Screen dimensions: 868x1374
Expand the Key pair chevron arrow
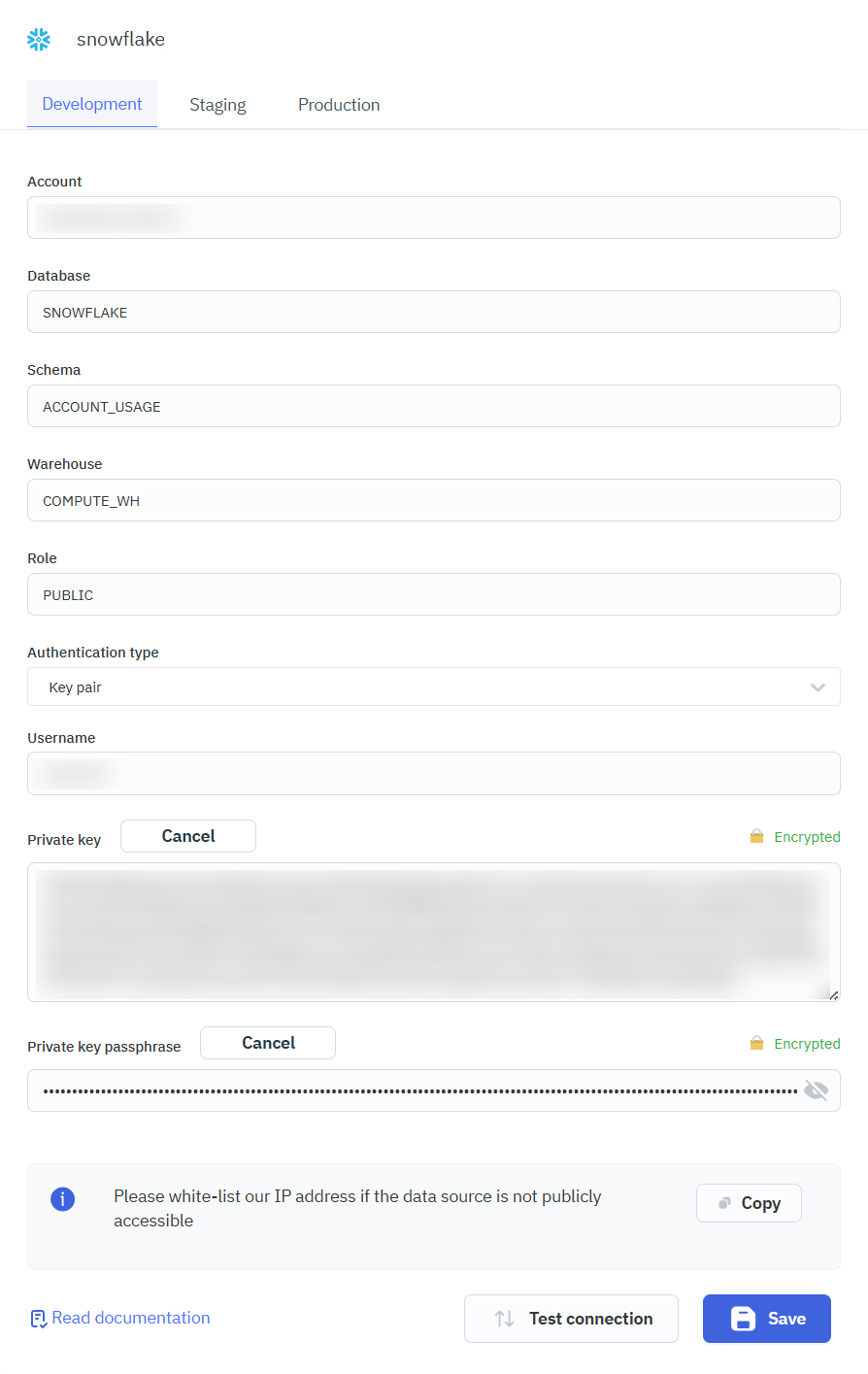(x=818, y=687)
